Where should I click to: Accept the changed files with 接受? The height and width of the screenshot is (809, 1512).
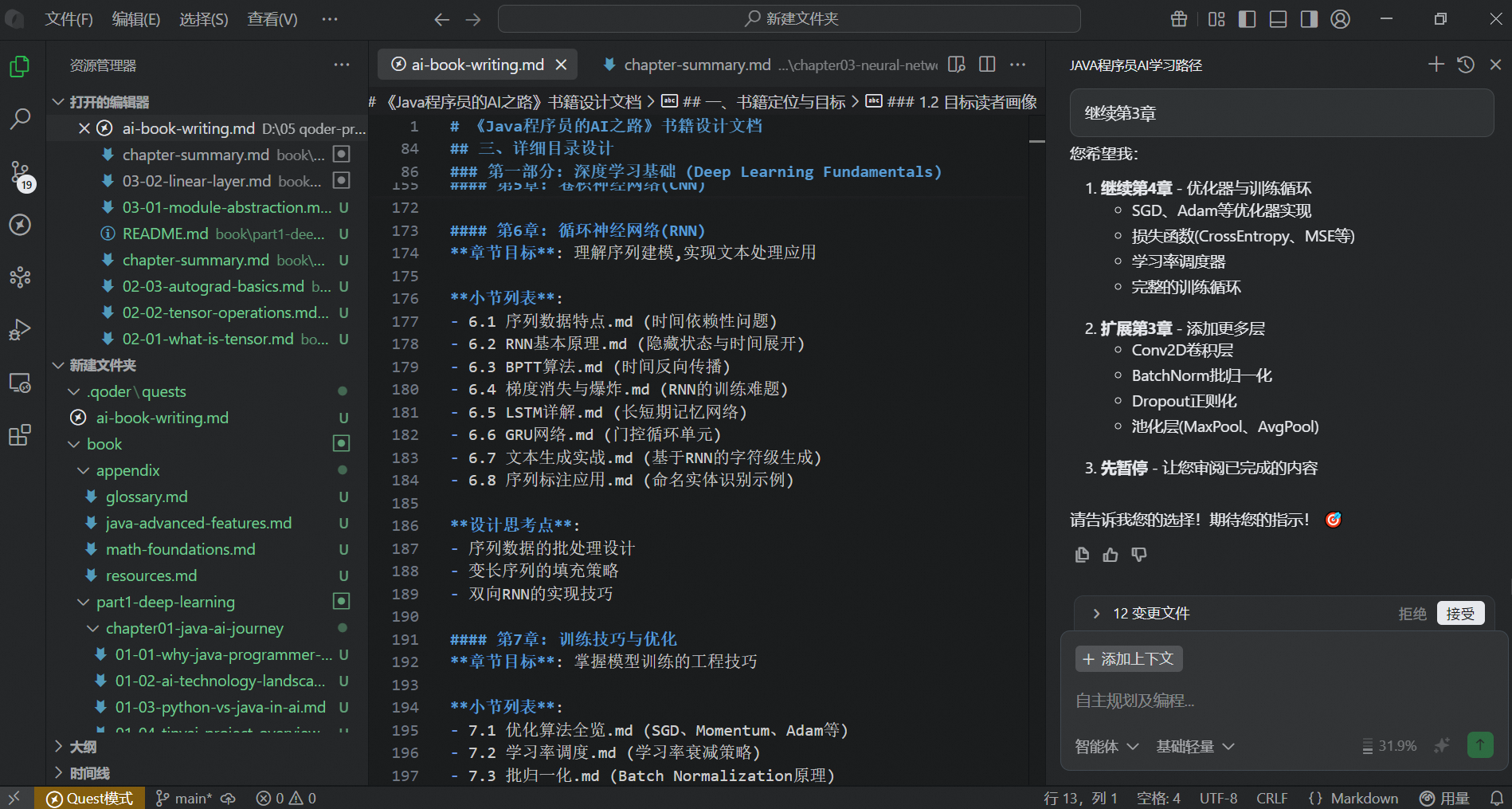[x=1460, y=613]
